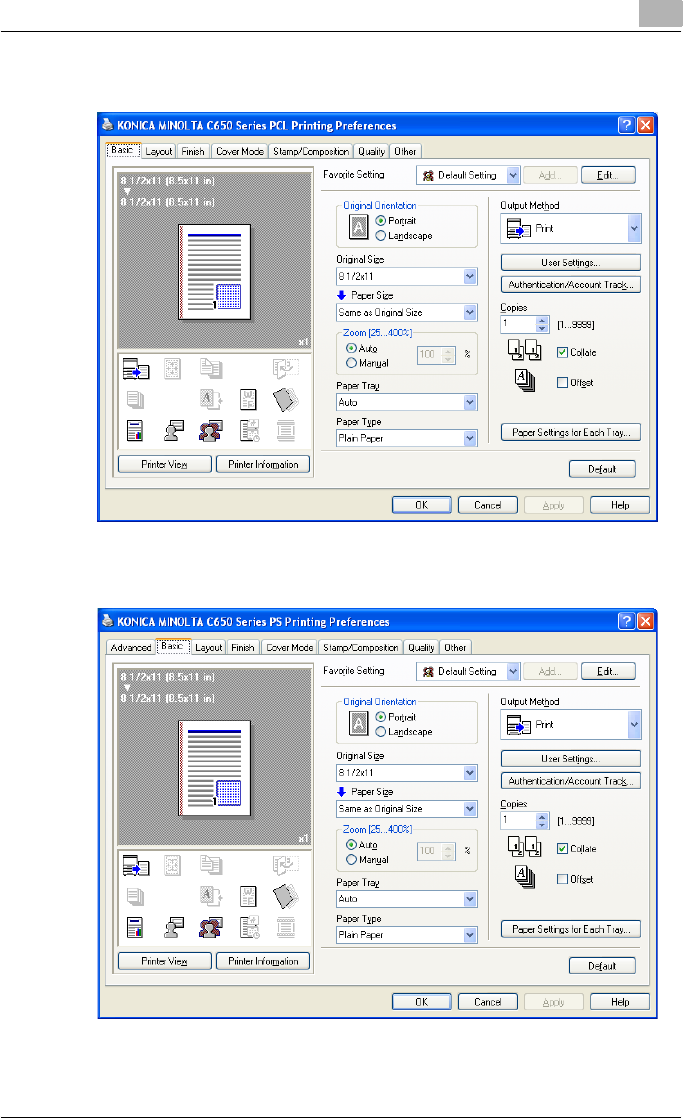Click the collate pages illustration in PCL window

click(525, 349)
